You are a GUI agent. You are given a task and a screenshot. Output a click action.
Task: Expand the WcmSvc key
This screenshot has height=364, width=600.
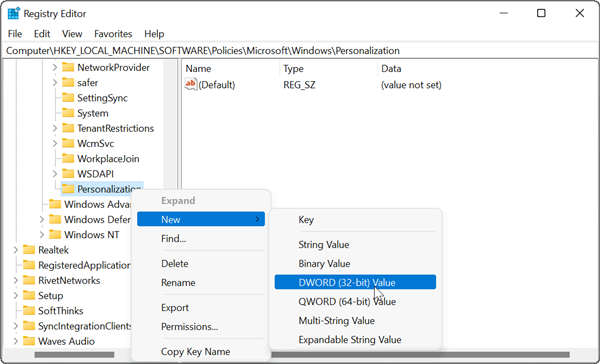(55, 144)
